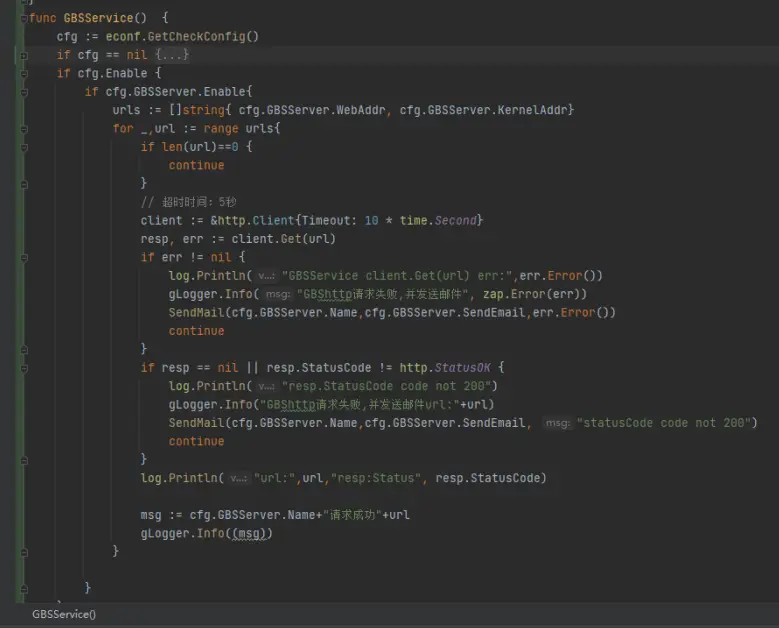Collapse the 'if cfg.Enable' block in gutter
The width and height of the screenshot is (779, 628).
tap(22, 73)
